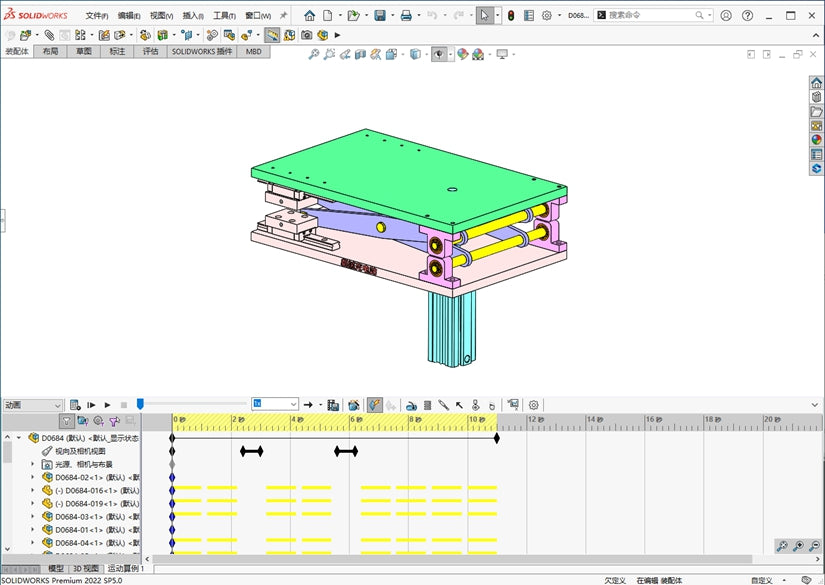Image resolution: width=825 pixels, height=585 pixels.
Task: Open the 视图 (View) menu
Action: pos(162,16)
